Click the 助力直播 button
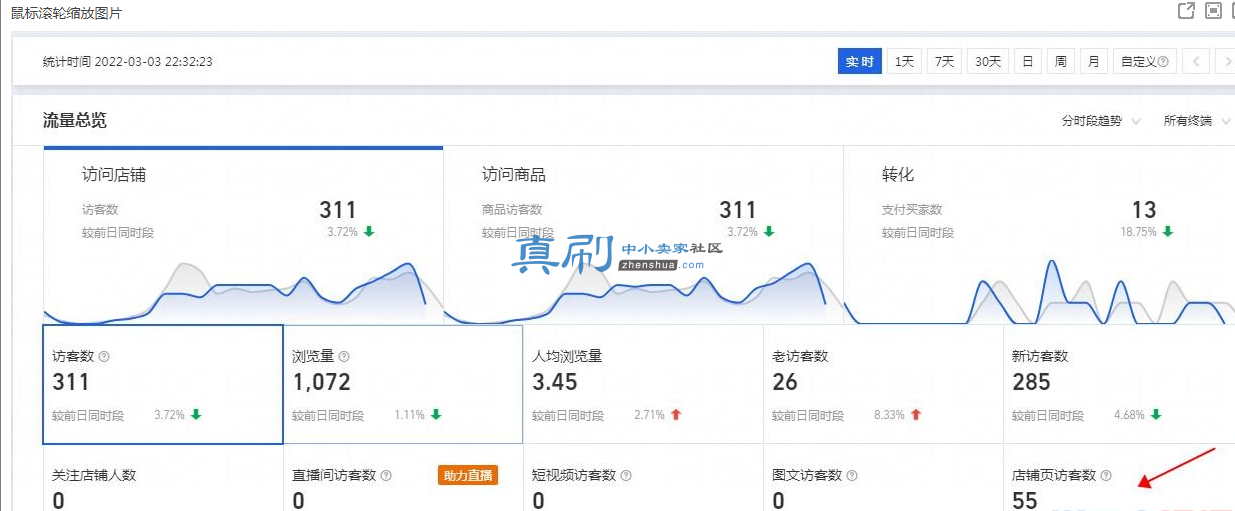 coord(467,475)
